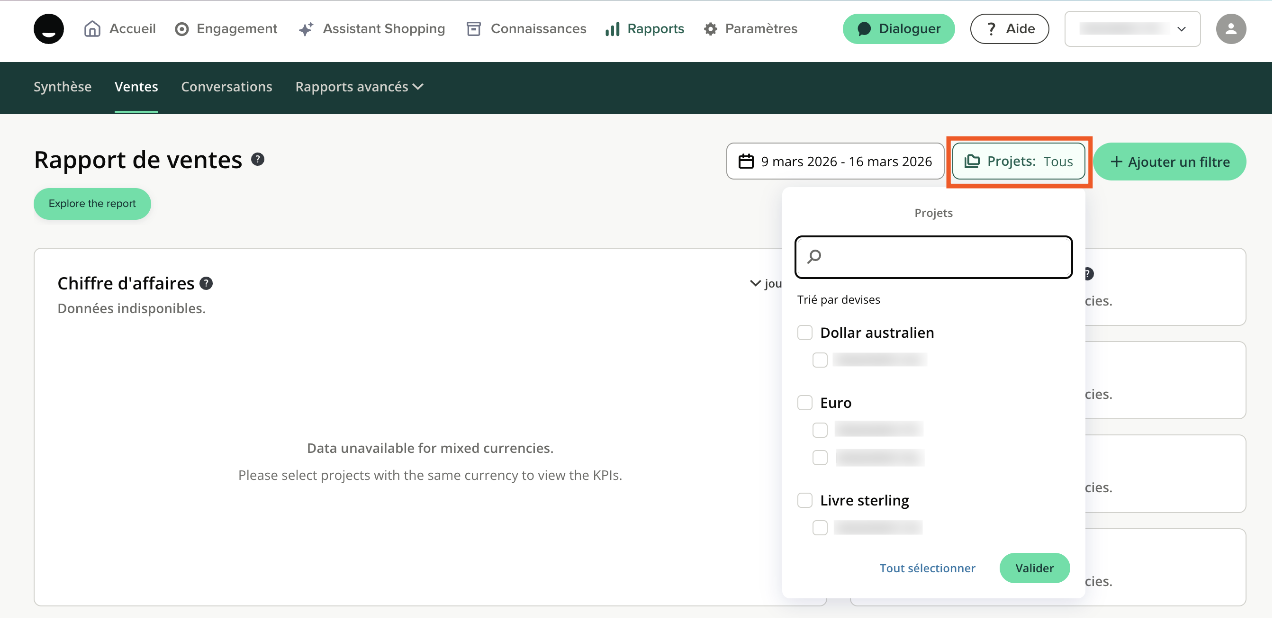Check the Dollar australien checkbox
Screen dimensions: 1272x618
pyautogui.click(x=805, y=333)
